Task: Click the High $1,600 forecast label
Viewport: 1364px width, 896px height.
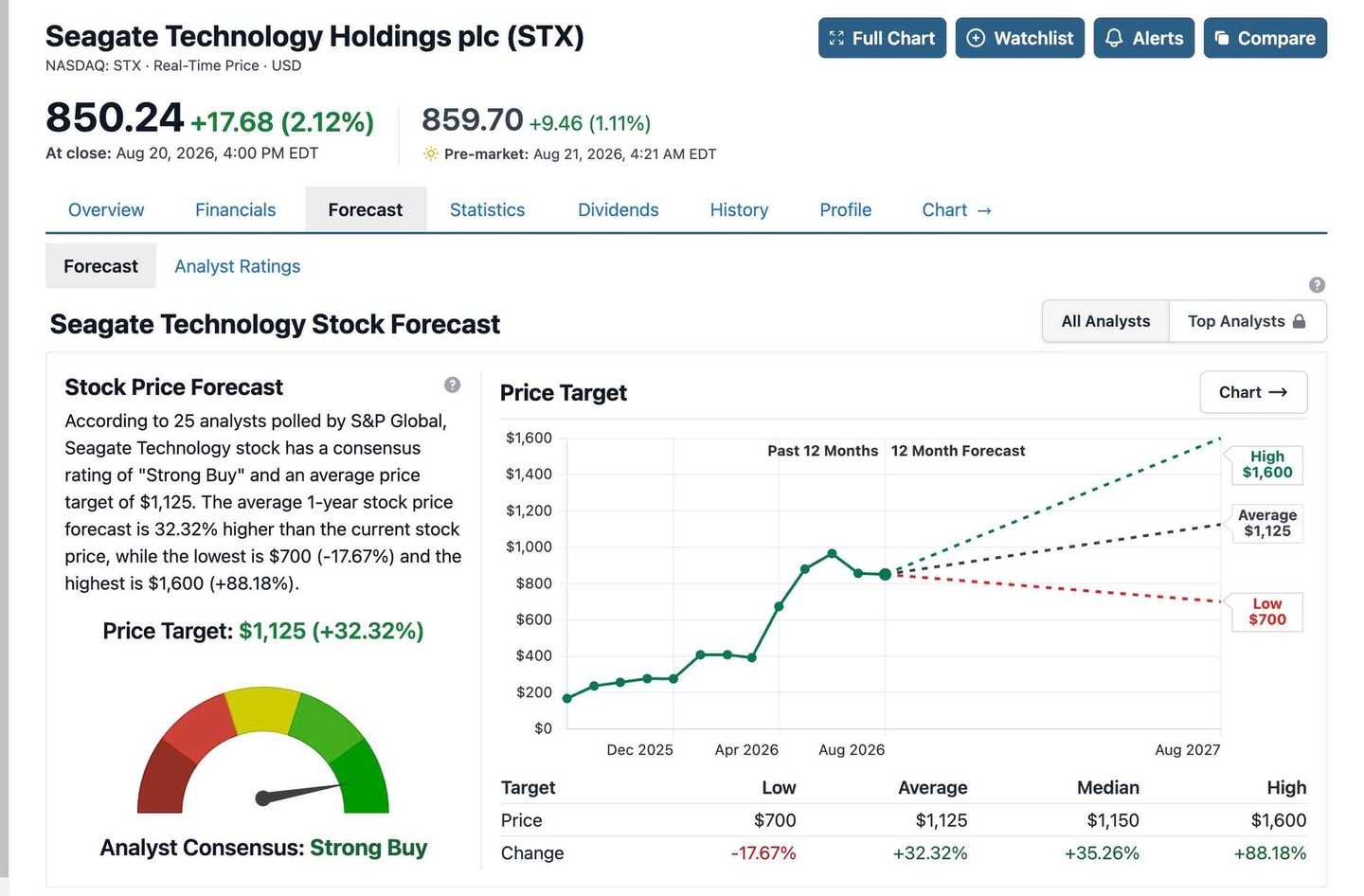Action: click(1266, 464)
